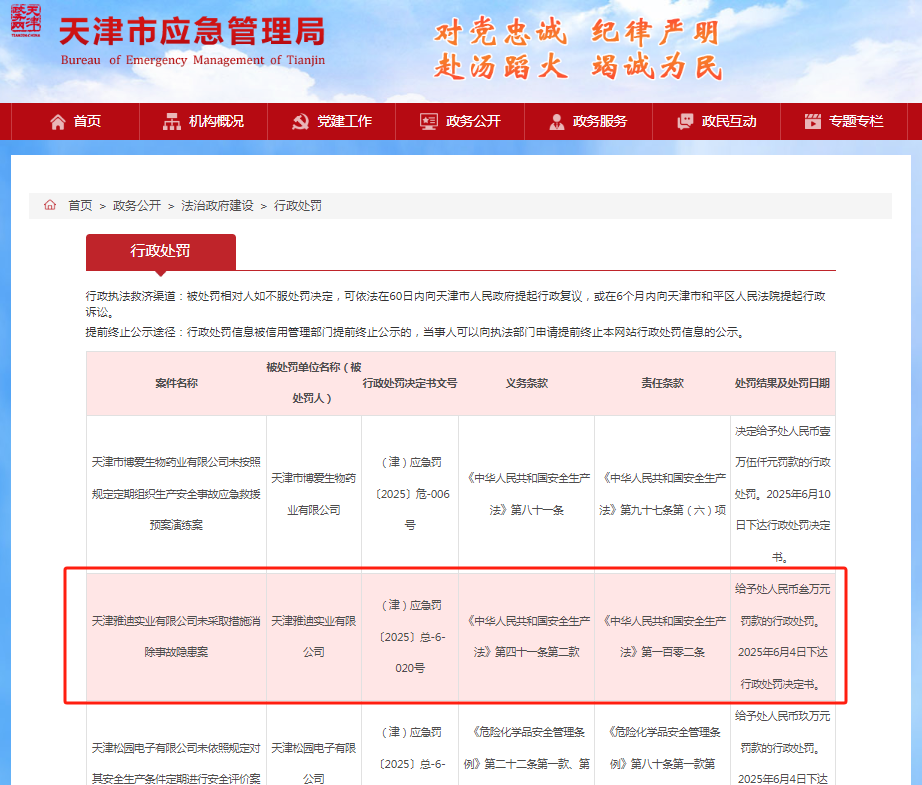
Task: Click Bureau of Emergency Management of Tianjin text
Action: tap(192, 60)
